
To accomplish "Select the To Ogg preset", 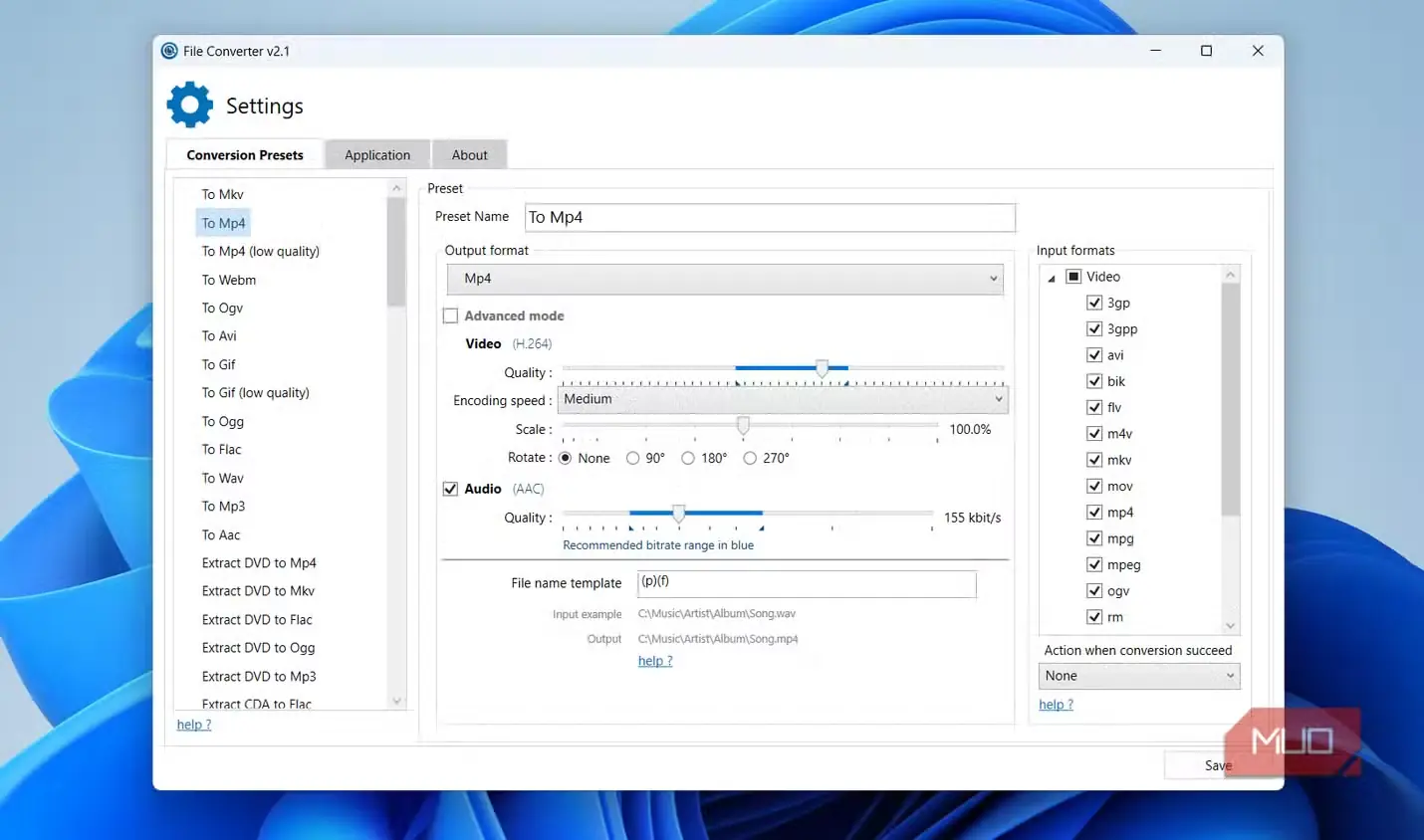I will pos(223,421).
